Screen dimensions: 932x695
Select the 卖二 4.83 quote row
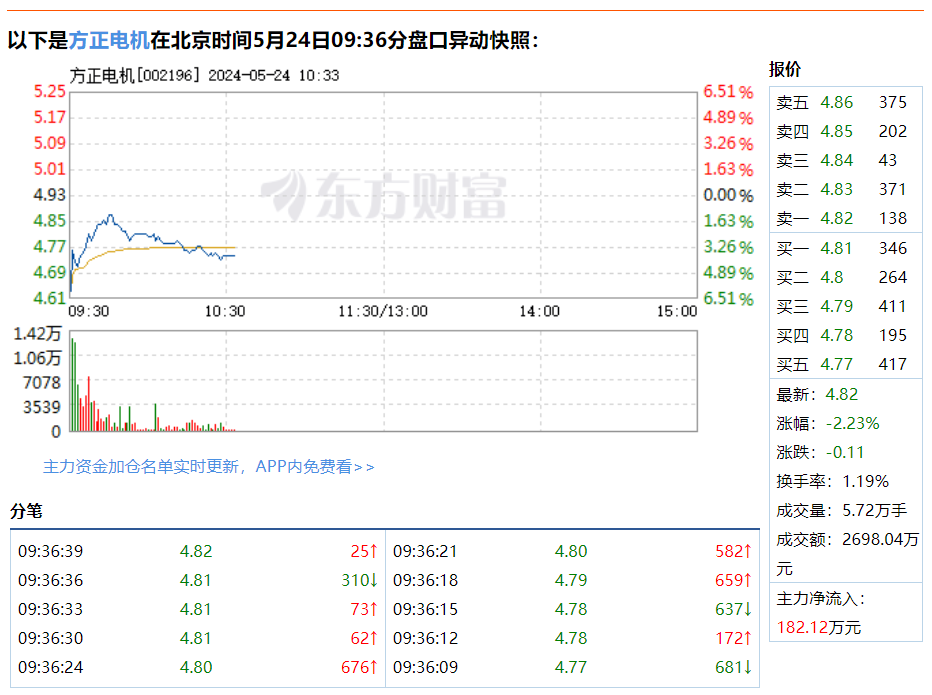pyautogui.click(x=845, y=190)
